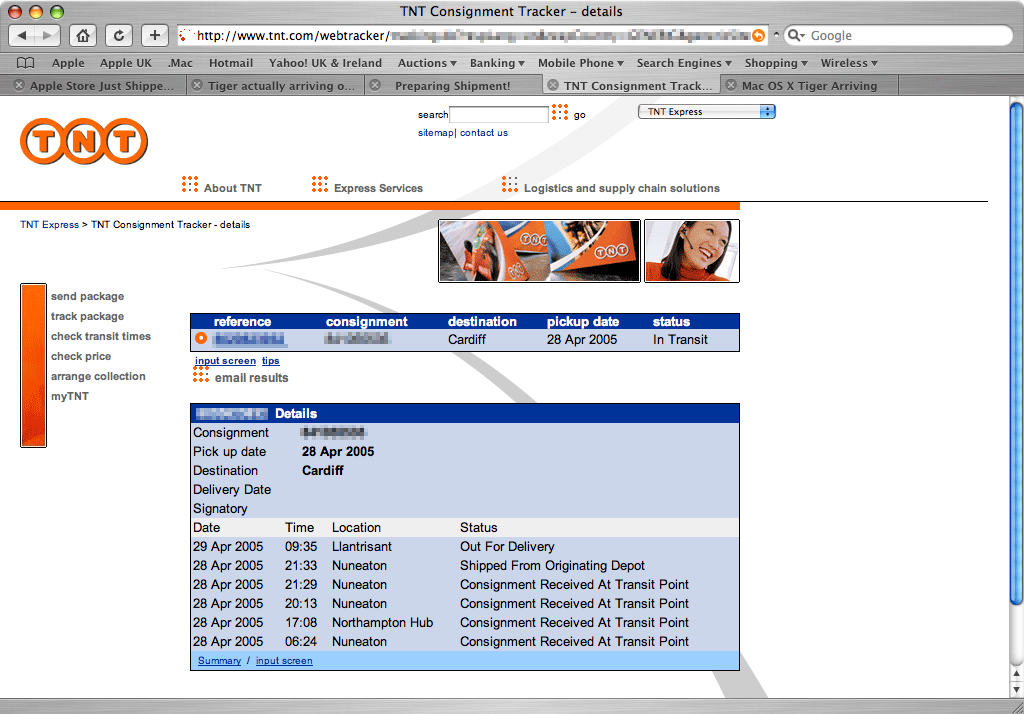1024x714 pixels.
Task: Expand the Mobile Phone bookmarks menu
Action: pyautogui.click(x=581, y=63)
